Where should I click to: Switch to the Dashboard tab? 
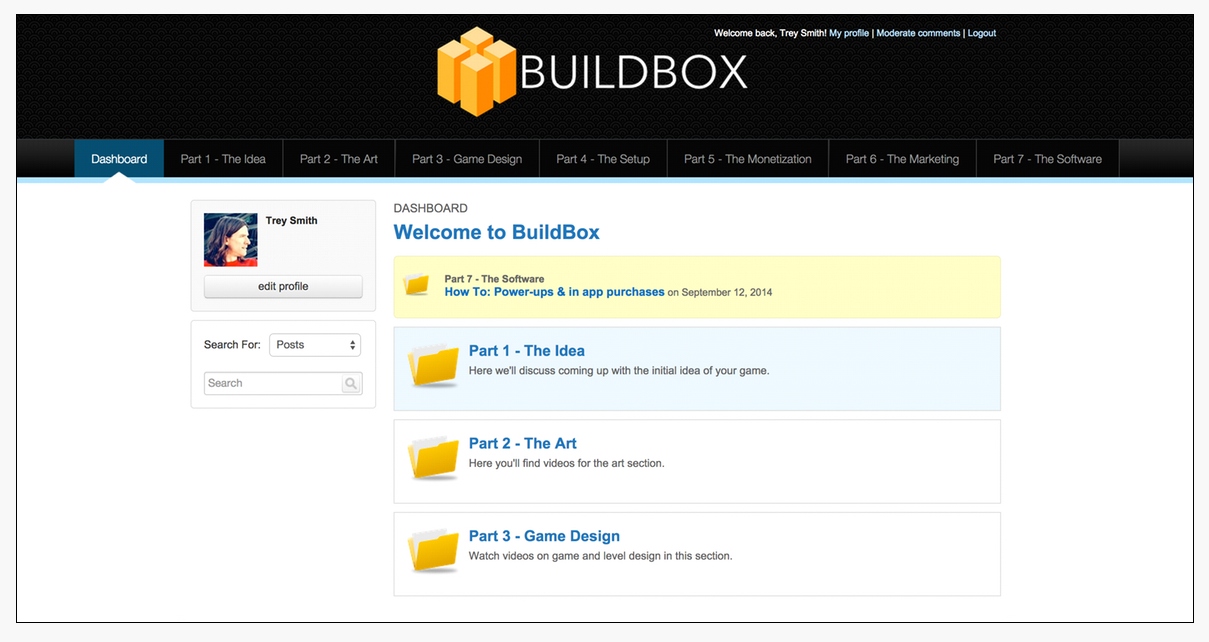119,159
